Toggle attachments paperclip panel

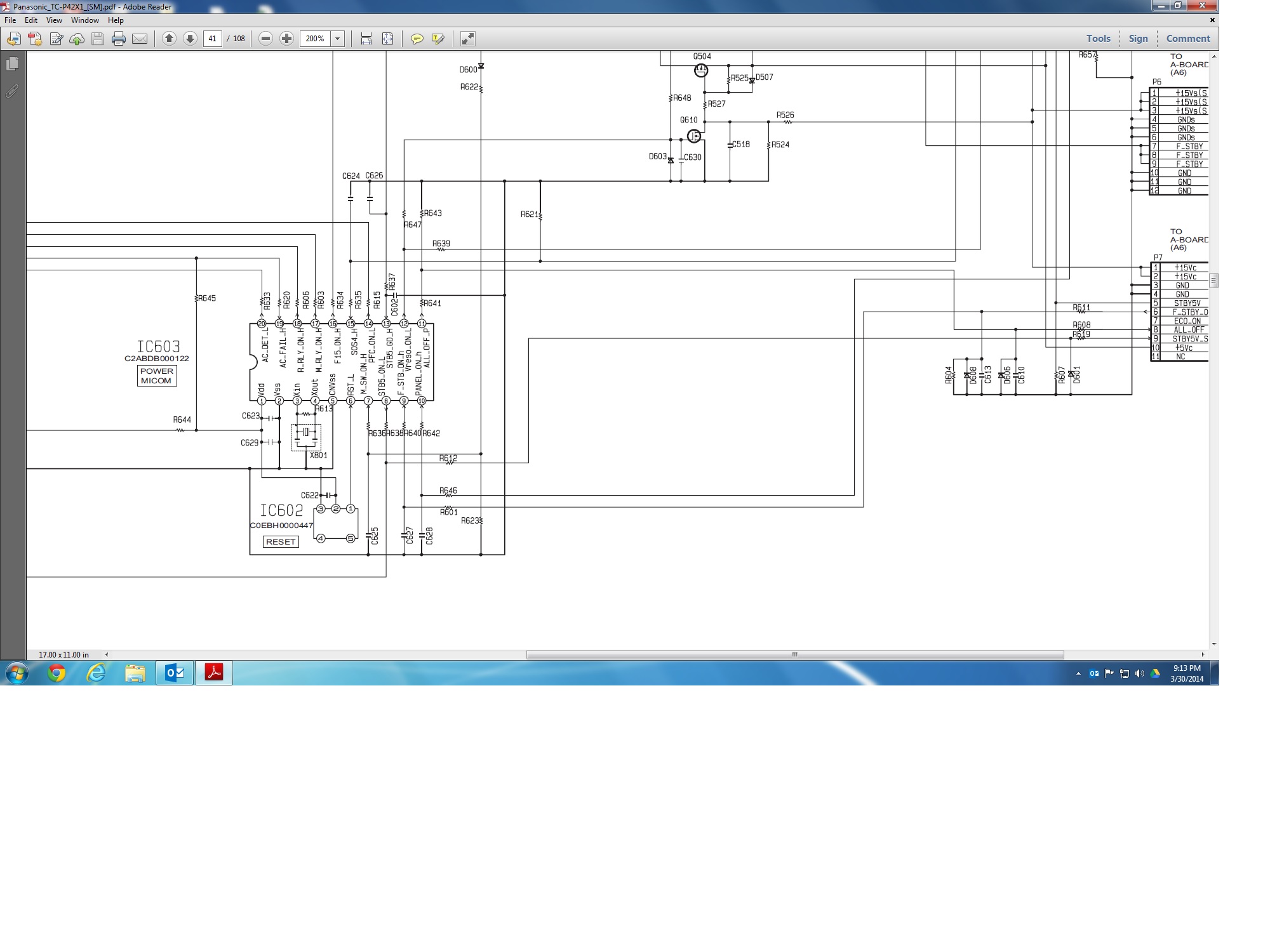(12, 91)
